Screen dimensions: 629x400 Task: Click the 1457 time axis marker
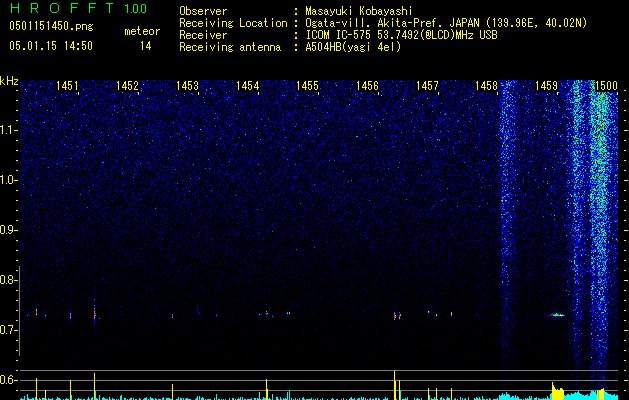coord(428,85)
